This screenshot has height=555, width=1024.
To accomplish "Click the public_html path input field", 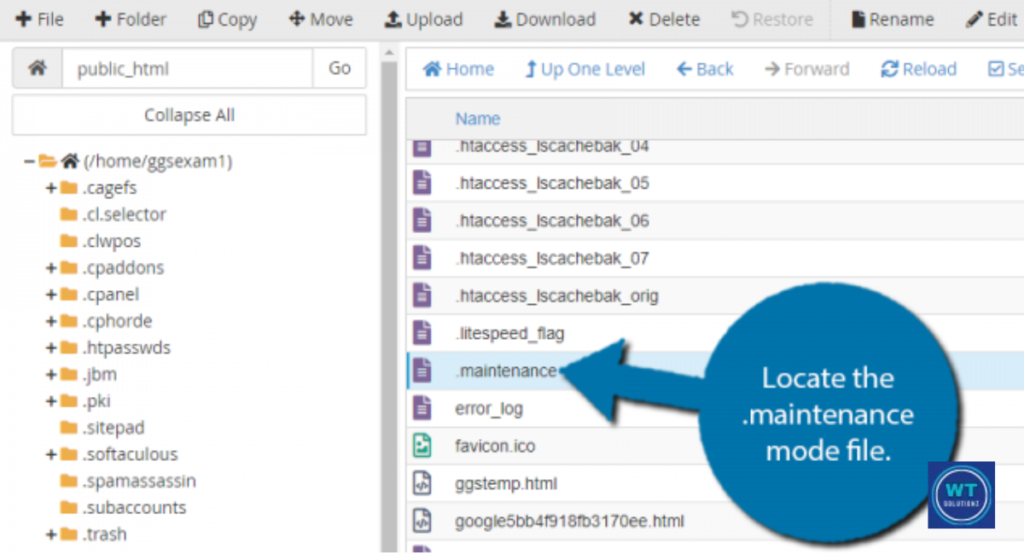I will click(187, 69).
